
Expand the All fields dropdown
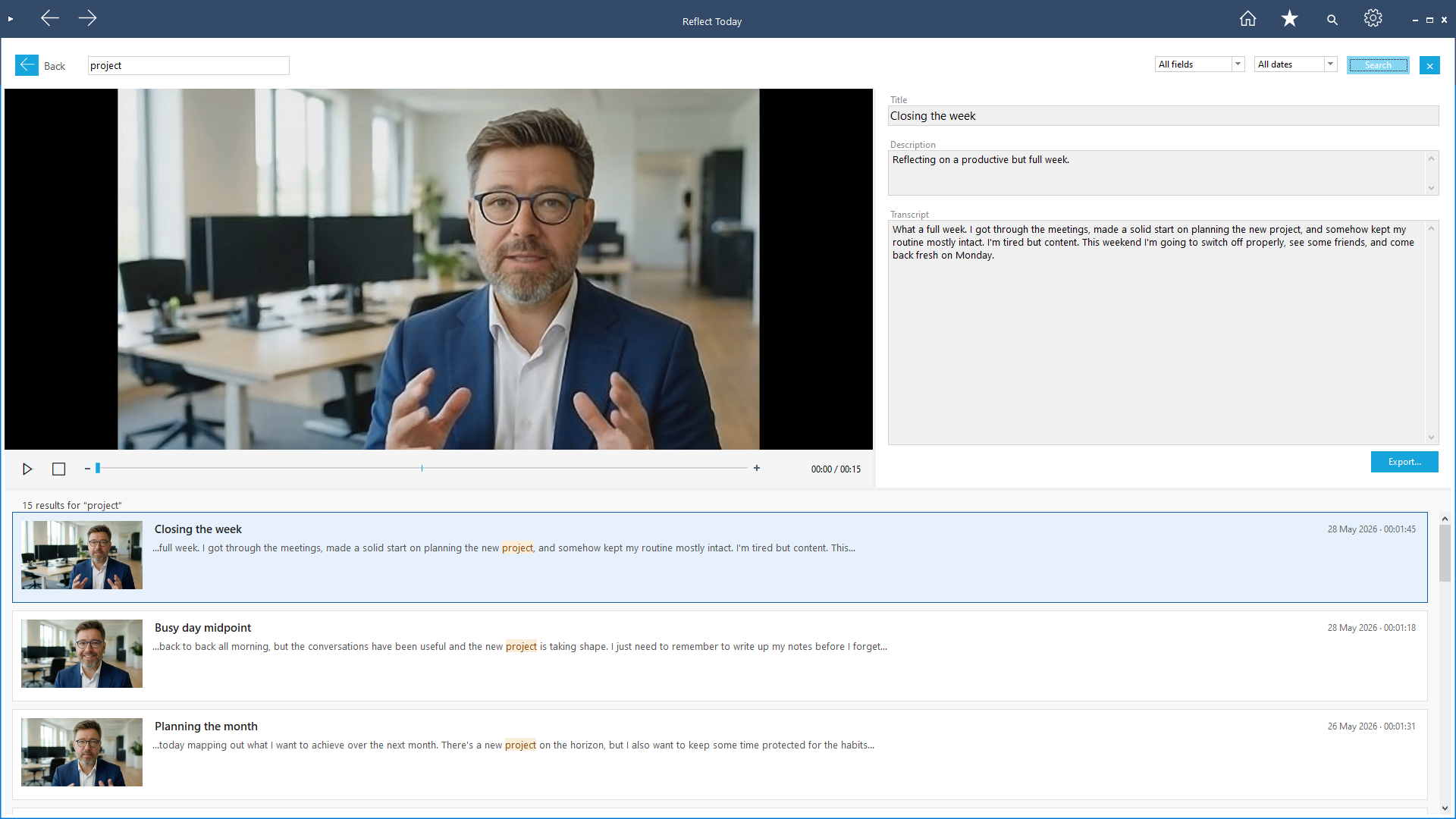1200,64
